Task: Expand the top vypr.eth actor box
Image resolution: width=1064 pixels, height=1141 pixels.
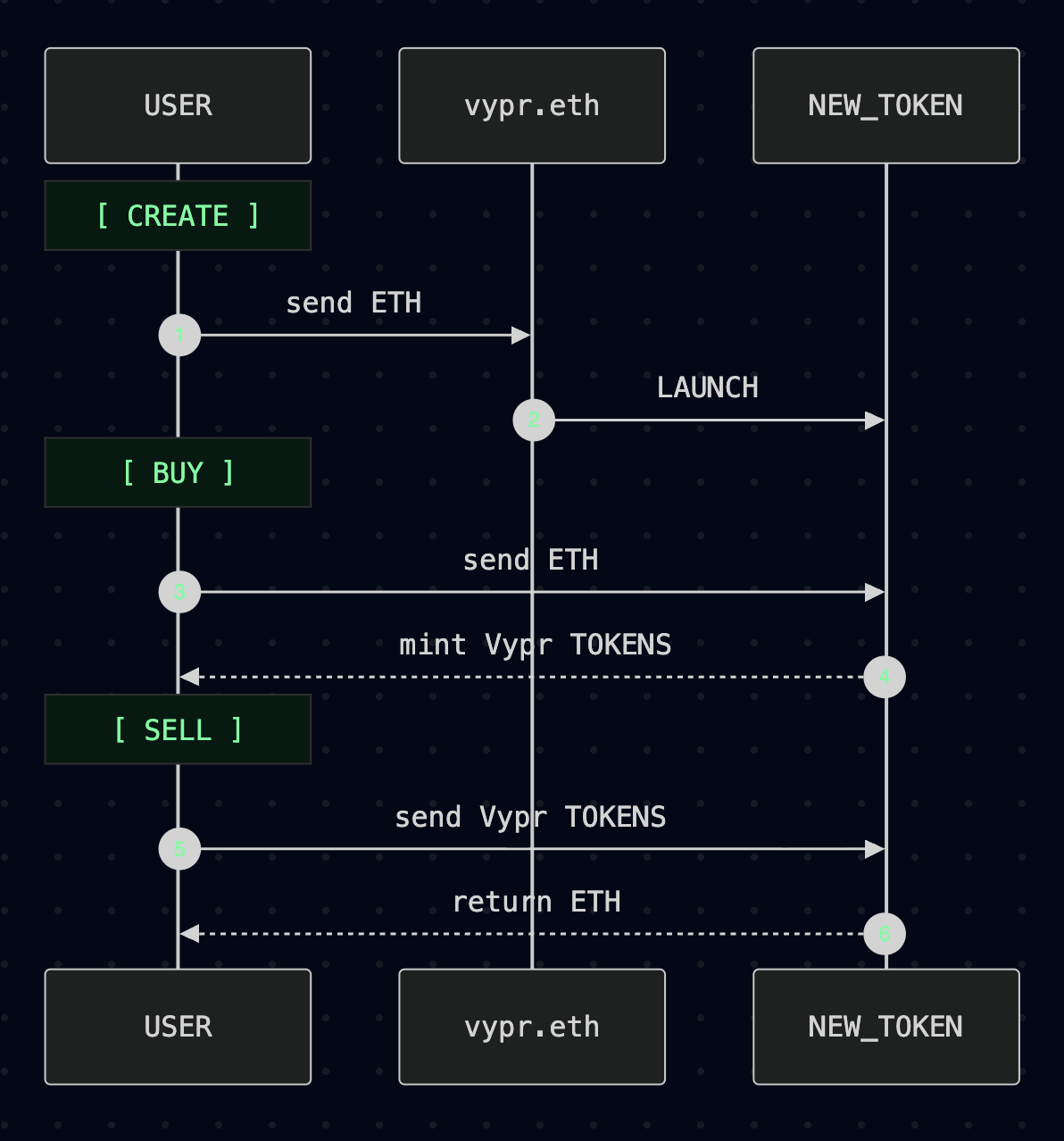Action: pyautogui.click(x=532, y=104)
